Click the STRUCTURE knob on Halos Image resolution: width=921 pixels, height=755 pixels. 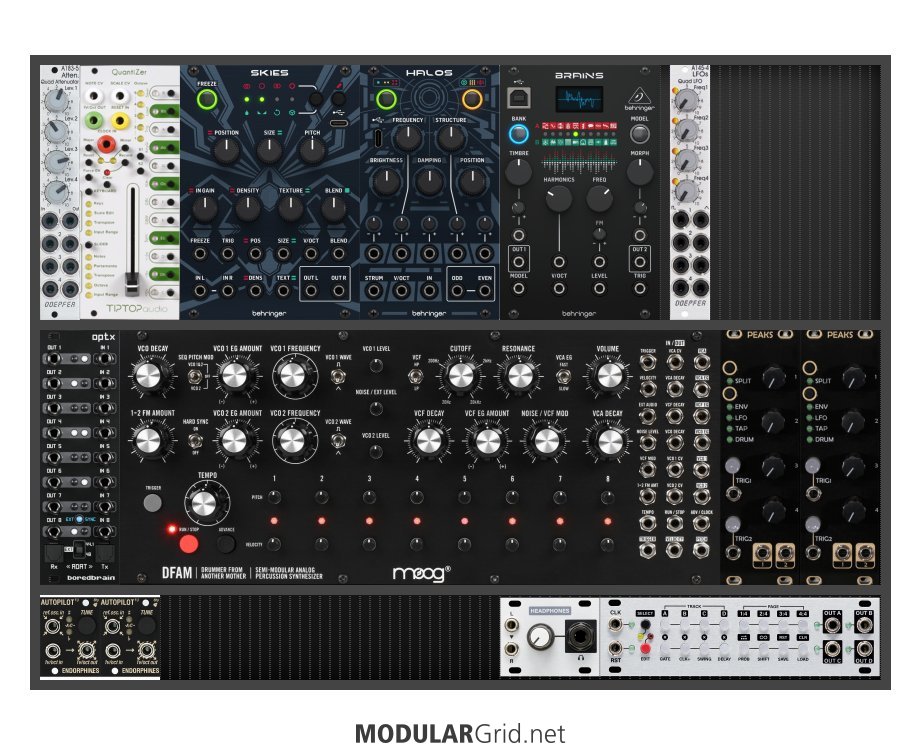click(451, 139)
